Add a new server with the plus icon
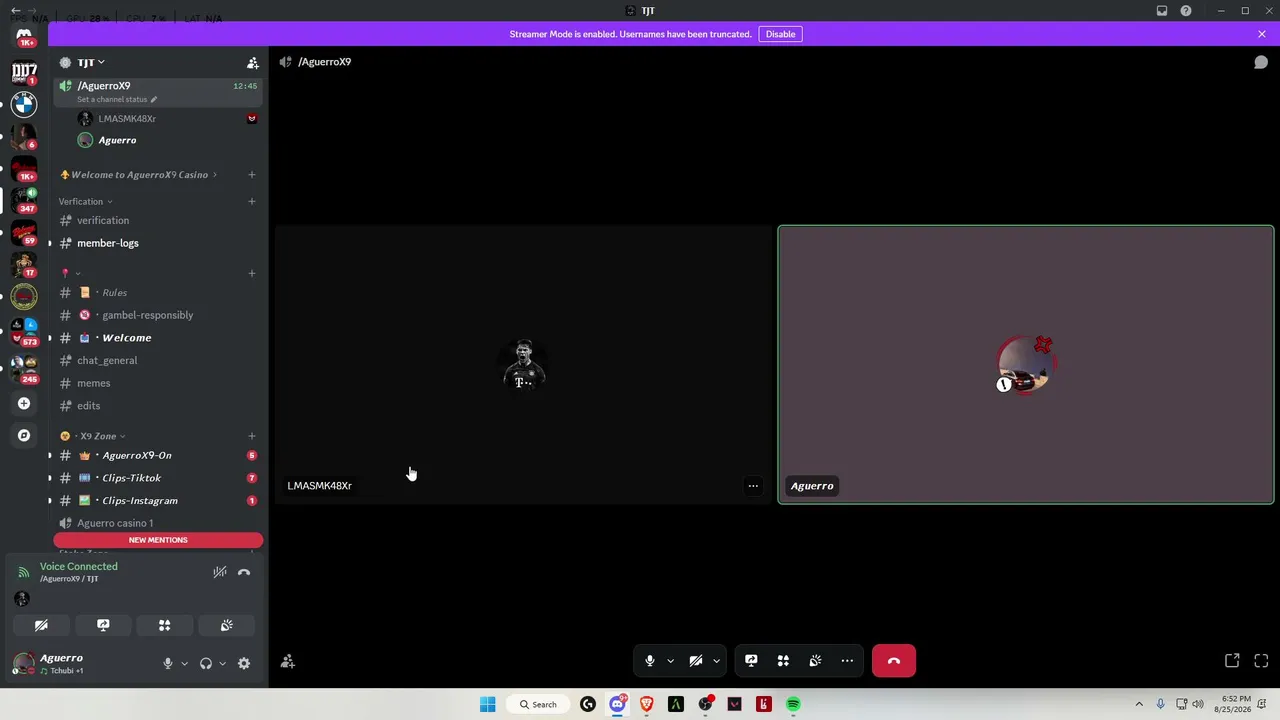The image size is (1280, 720). [x=24, y=404]
